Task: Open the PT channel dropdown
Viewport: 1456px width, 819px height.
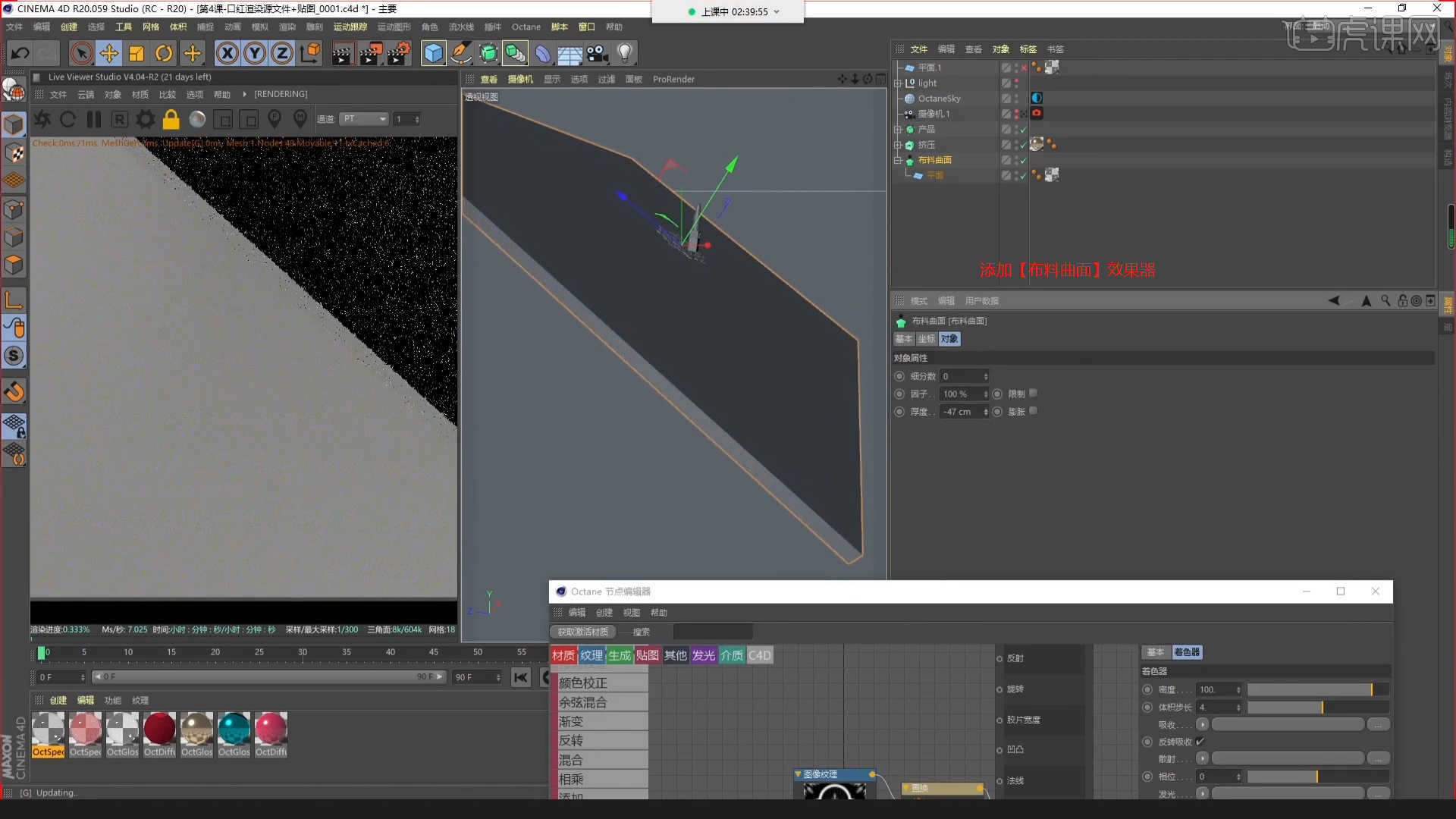Action: [364, 119]
